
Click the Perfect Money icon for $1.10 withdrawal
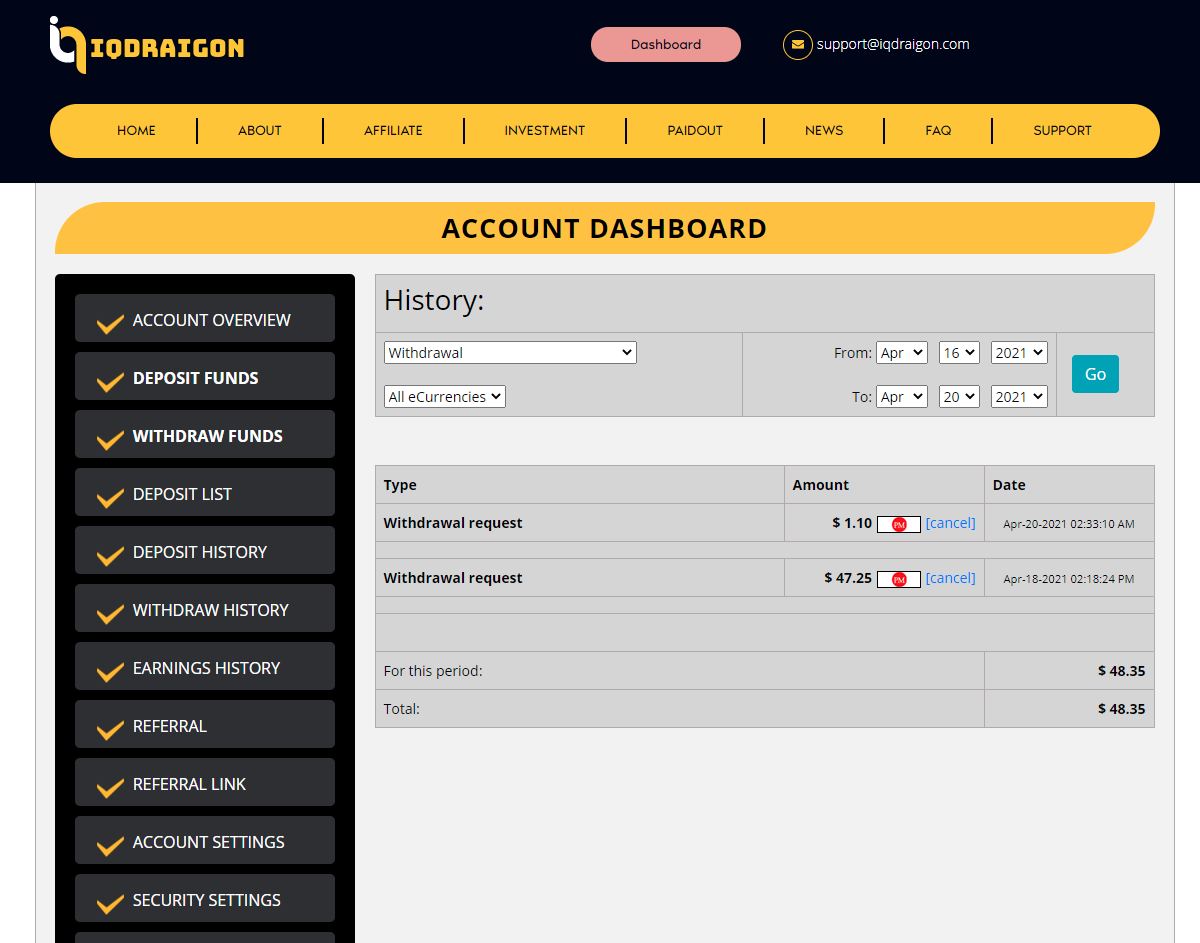(898, 524)
